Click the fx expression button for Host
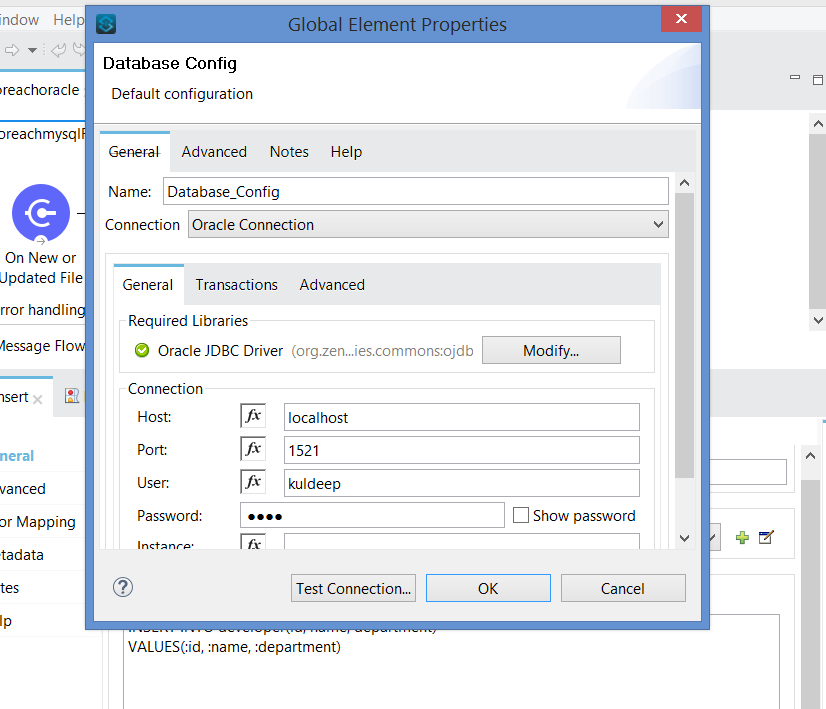Viewport: 826px width, 709px height. click(x=253, y=417)
